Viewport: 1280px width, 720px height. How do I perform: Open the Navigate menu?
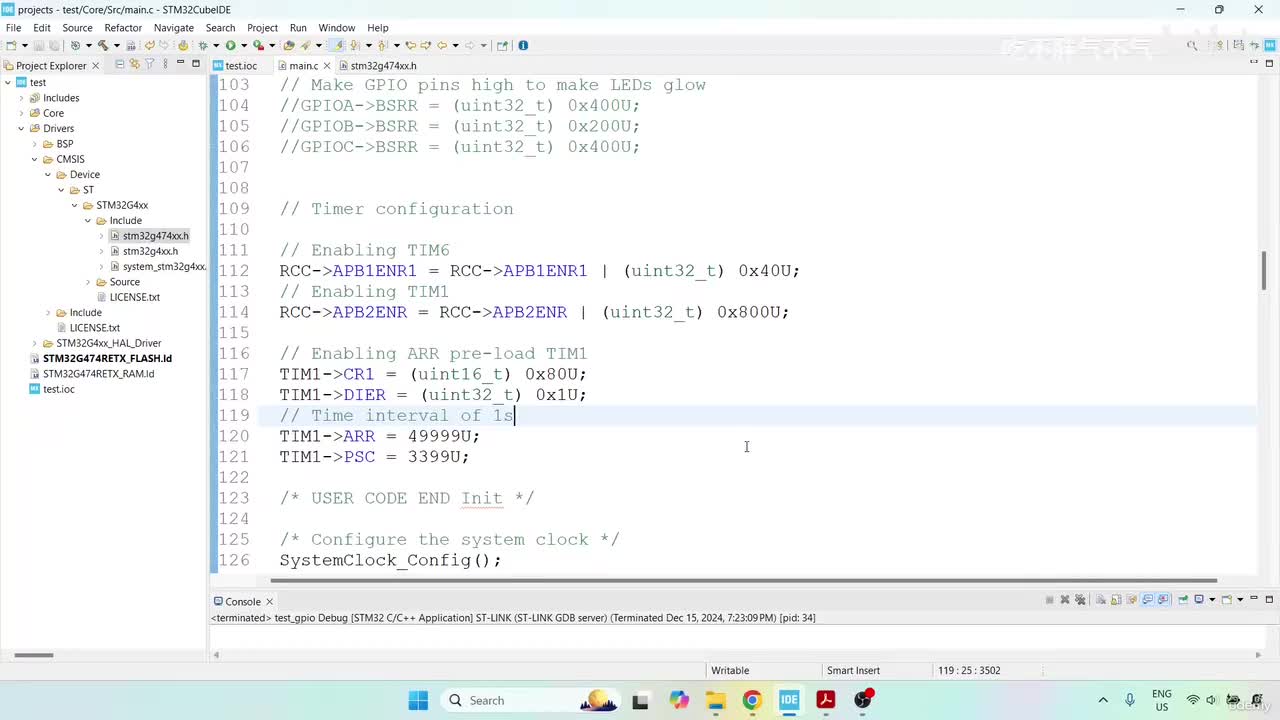pos(174,28)
